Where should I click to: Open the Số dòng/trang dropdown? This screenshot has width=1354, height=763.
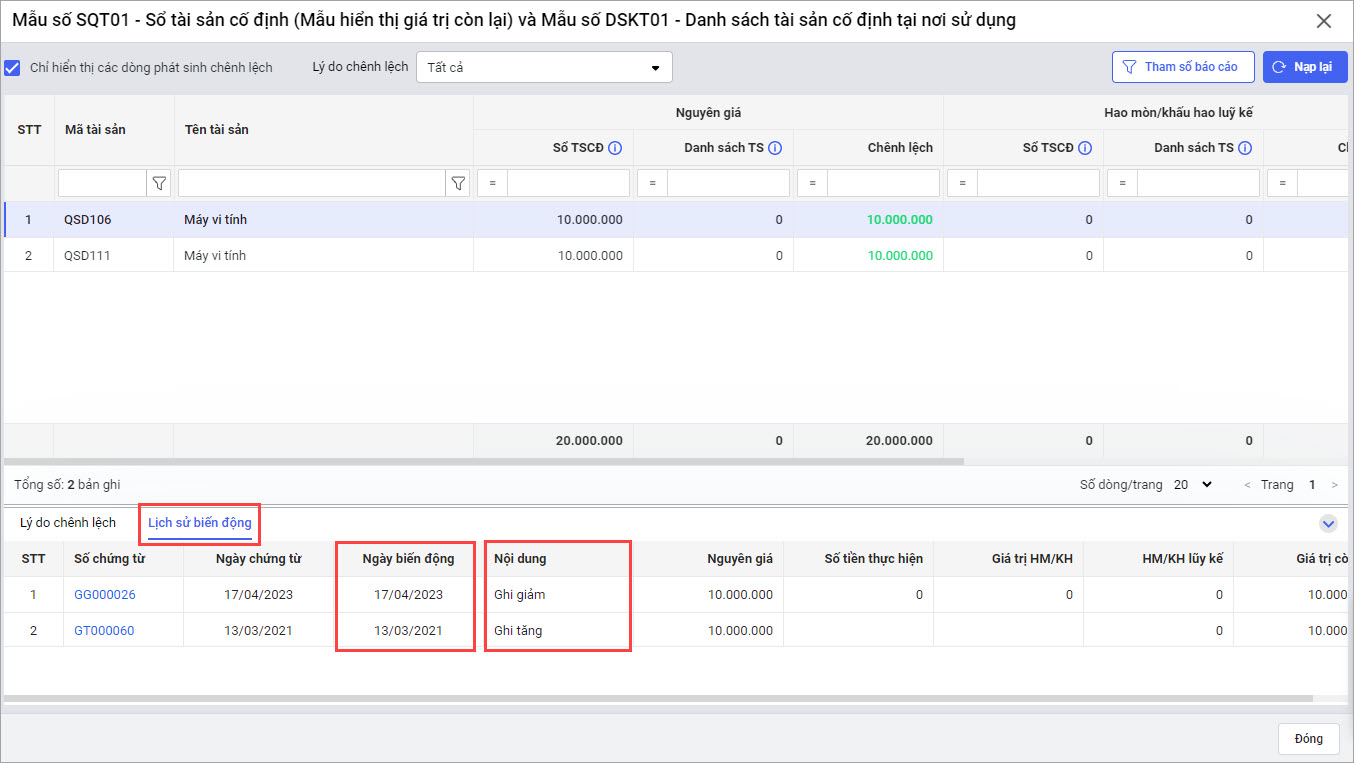(x=1193, y=484)
